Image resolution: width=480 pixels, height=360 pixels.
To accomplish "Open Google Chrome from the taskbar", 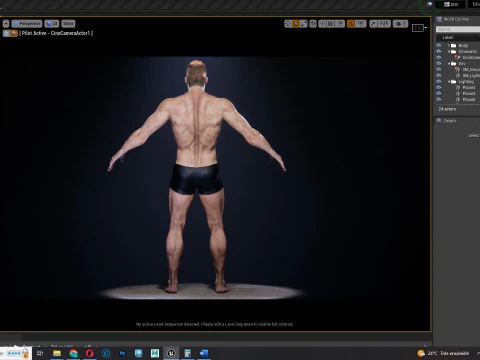I will [x=74, y=353].
